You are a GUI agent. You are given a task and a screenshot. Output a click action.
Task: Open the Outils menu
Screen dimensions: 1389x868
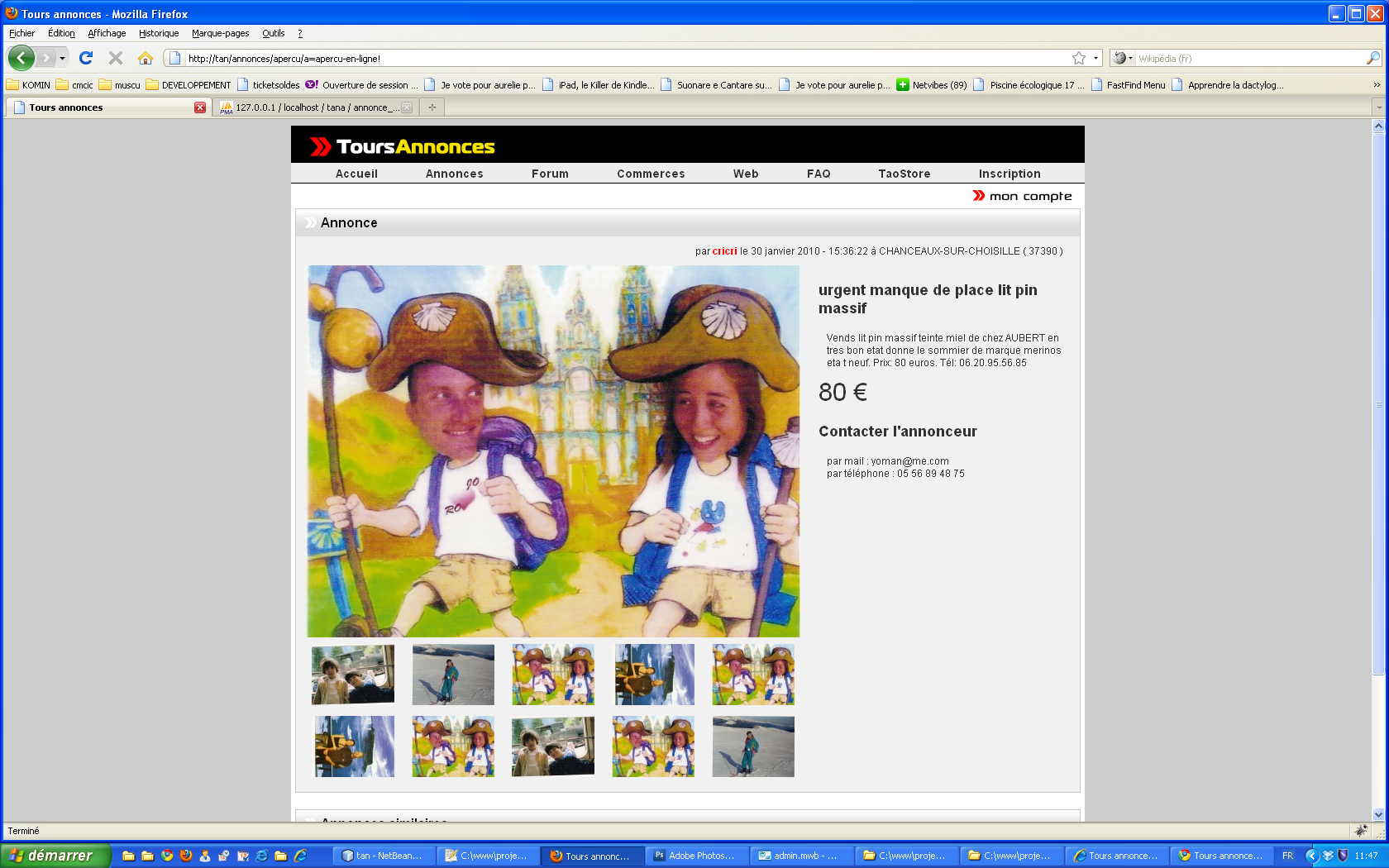click(274, 33)
